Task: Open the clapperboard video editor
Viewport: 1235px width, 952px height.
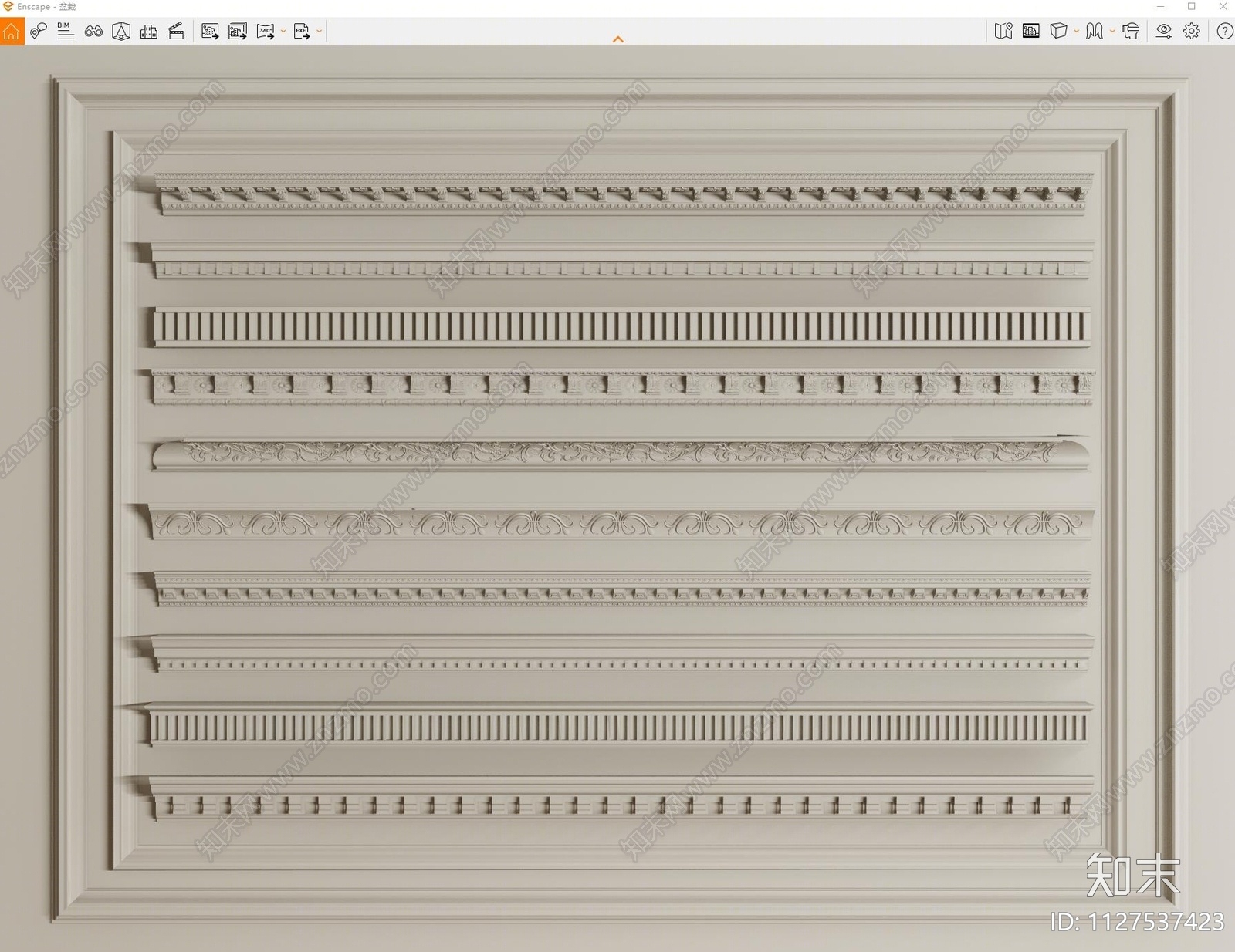Action: click(176, 31)
